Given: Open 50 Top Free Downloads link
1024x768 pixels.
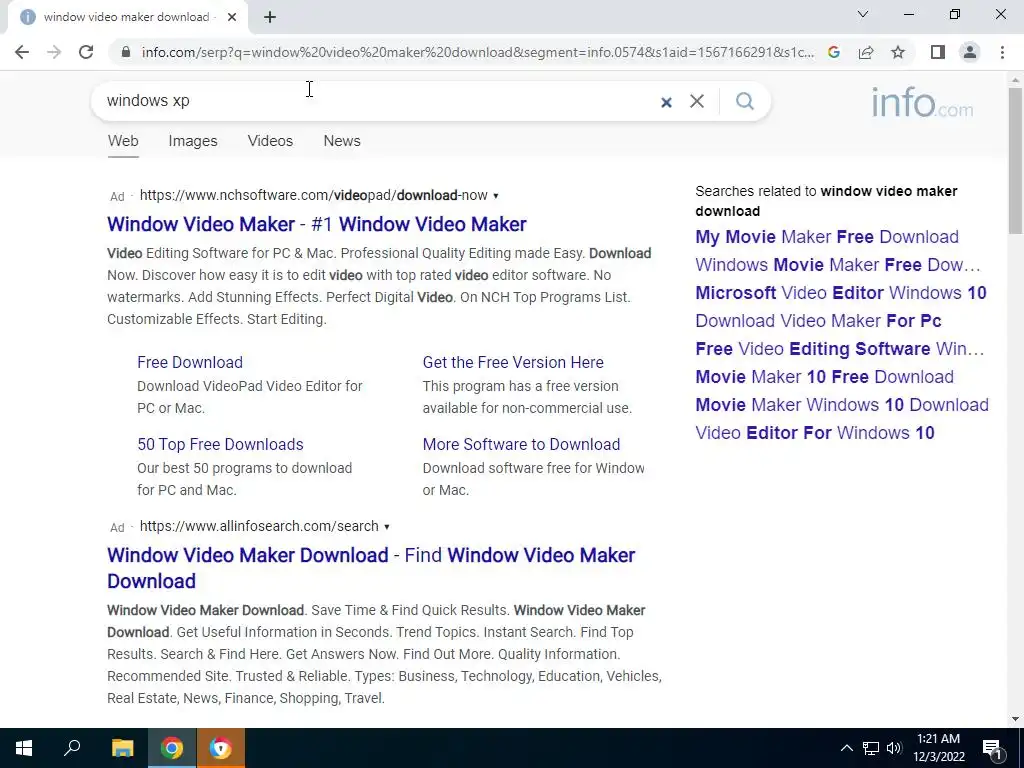Looking at the screenshot, I should point(220,444).
